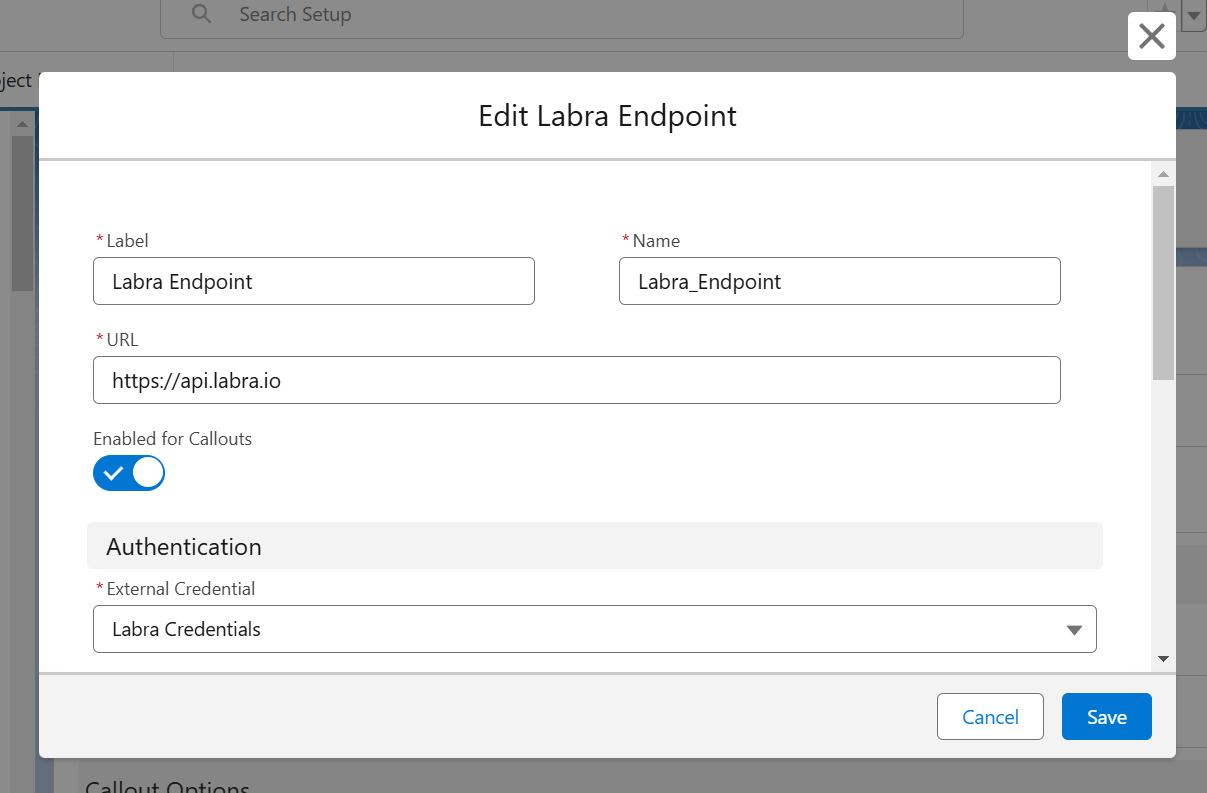
Task: Click the Save button
Action: coord(1107,717)
